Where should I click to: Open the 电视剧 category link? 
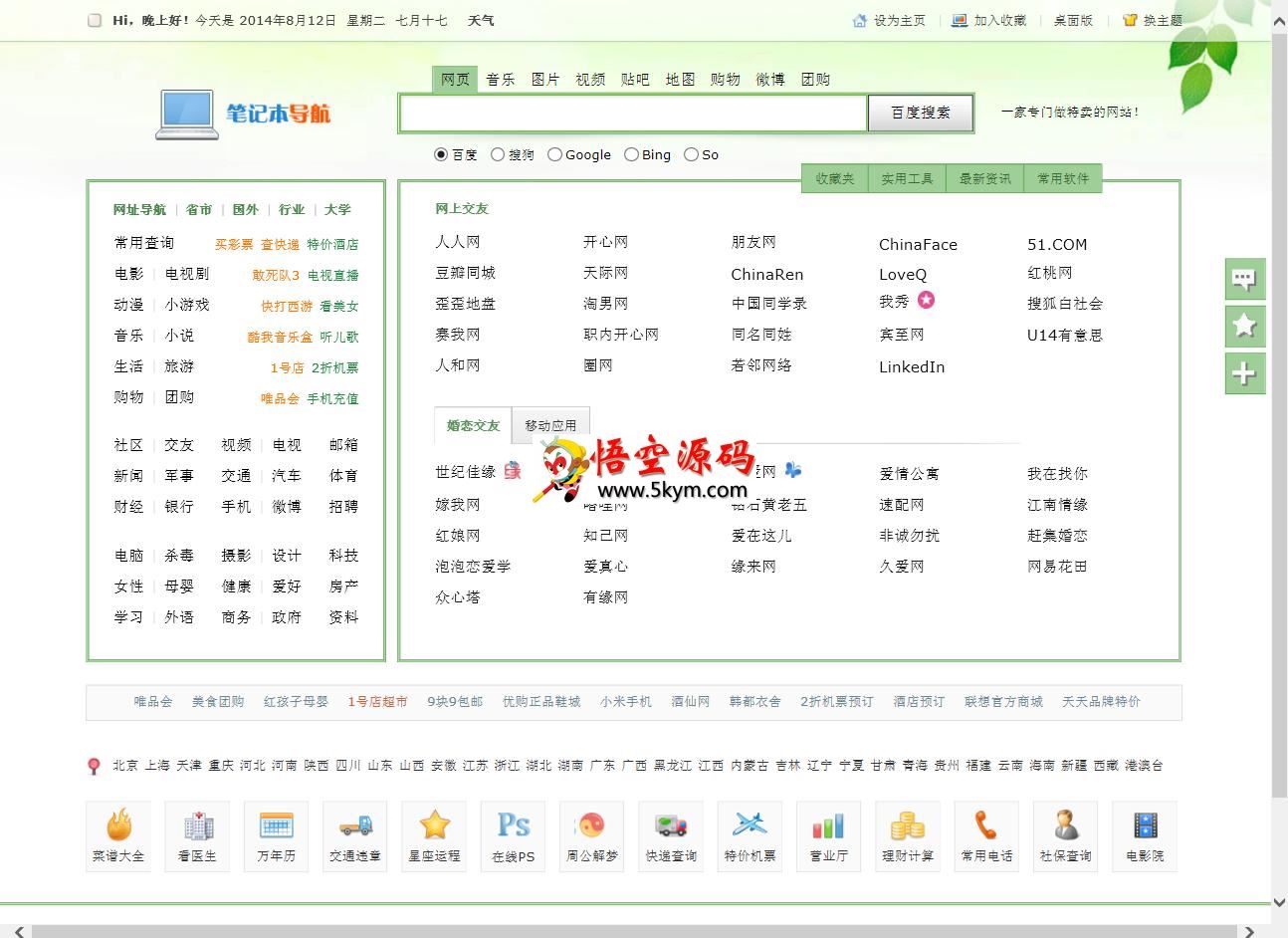187,274
